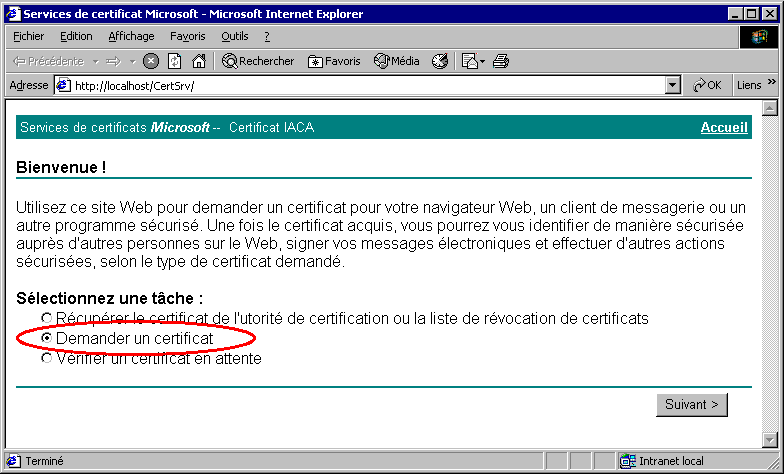Screen dimensions: 784x474
Task: Go to the home page icon
Action: click(199, 61)
